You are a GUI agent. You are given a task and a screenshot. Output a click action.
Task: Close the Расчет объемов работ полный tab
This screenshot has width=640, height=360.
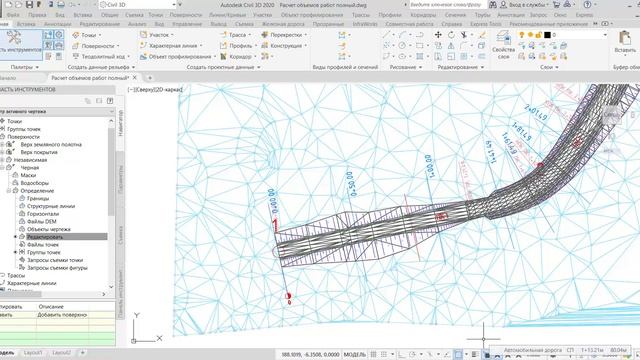(135, 78)
